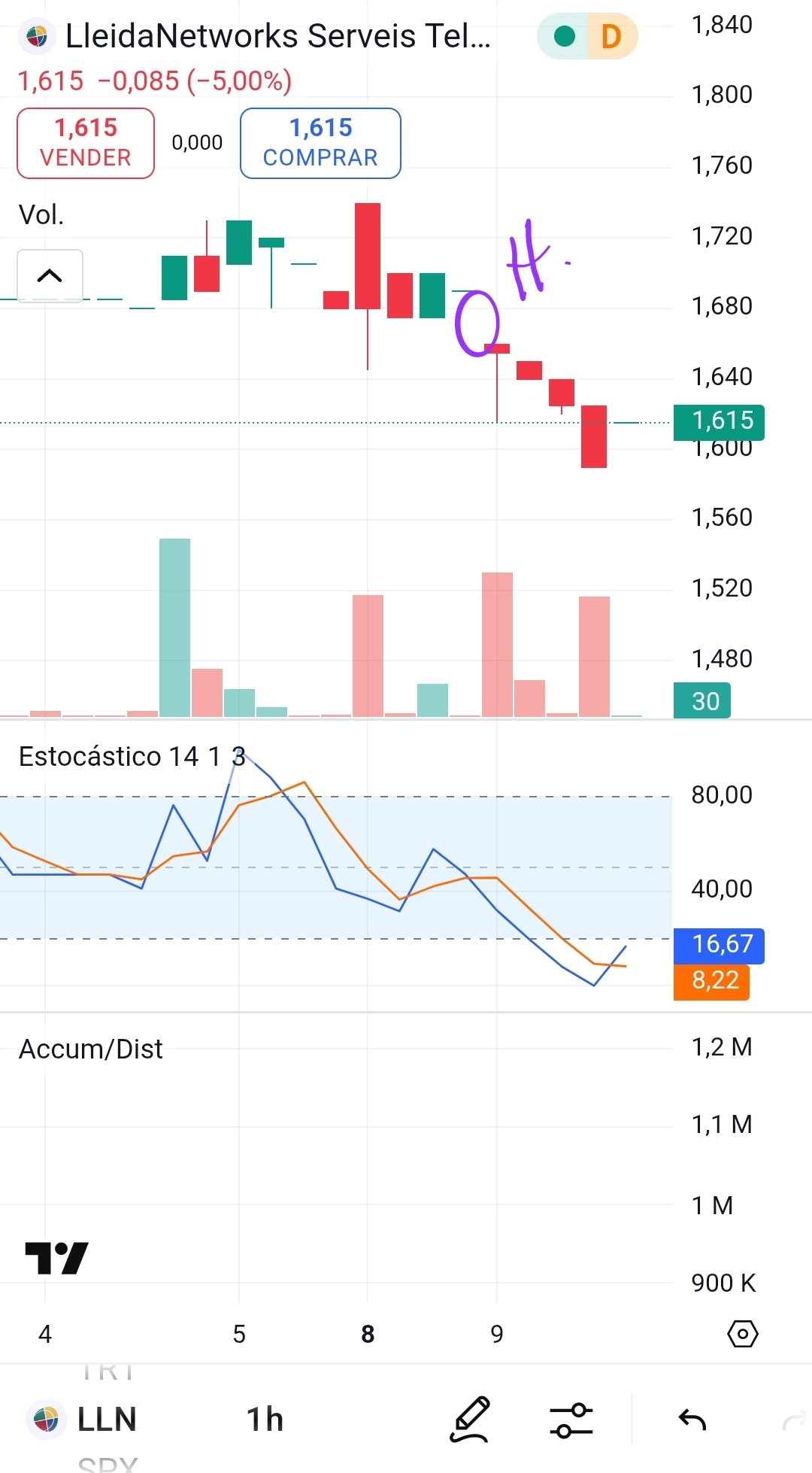Open the chart settings sliders icon
This screenshot has height=1473, width=812.
pyautogui.click(x=571, y=1420)
